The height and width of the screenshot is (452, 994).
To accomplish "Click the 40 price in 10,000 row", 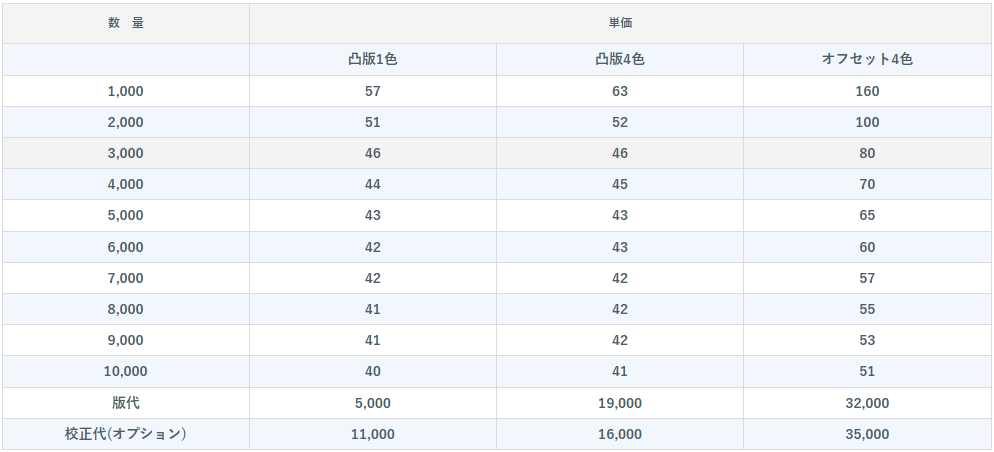I will tap(373, 371).
